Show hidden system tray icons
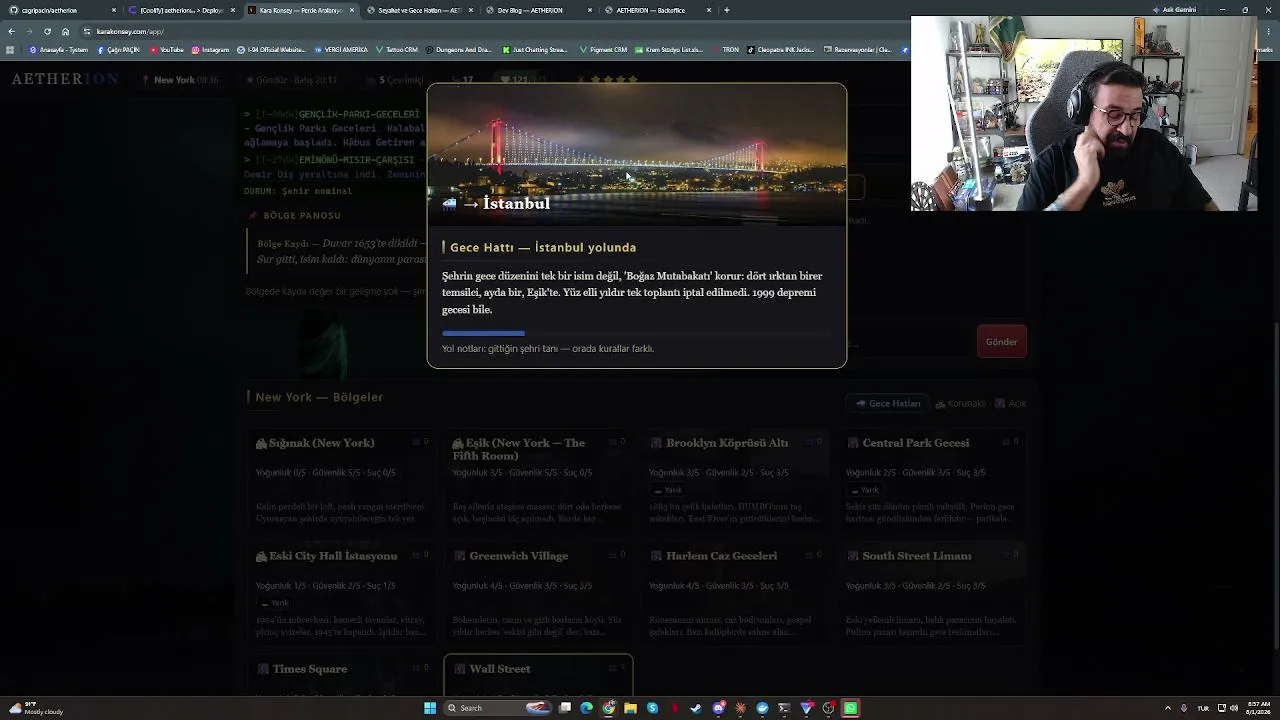 click(x=1168, y=708)
